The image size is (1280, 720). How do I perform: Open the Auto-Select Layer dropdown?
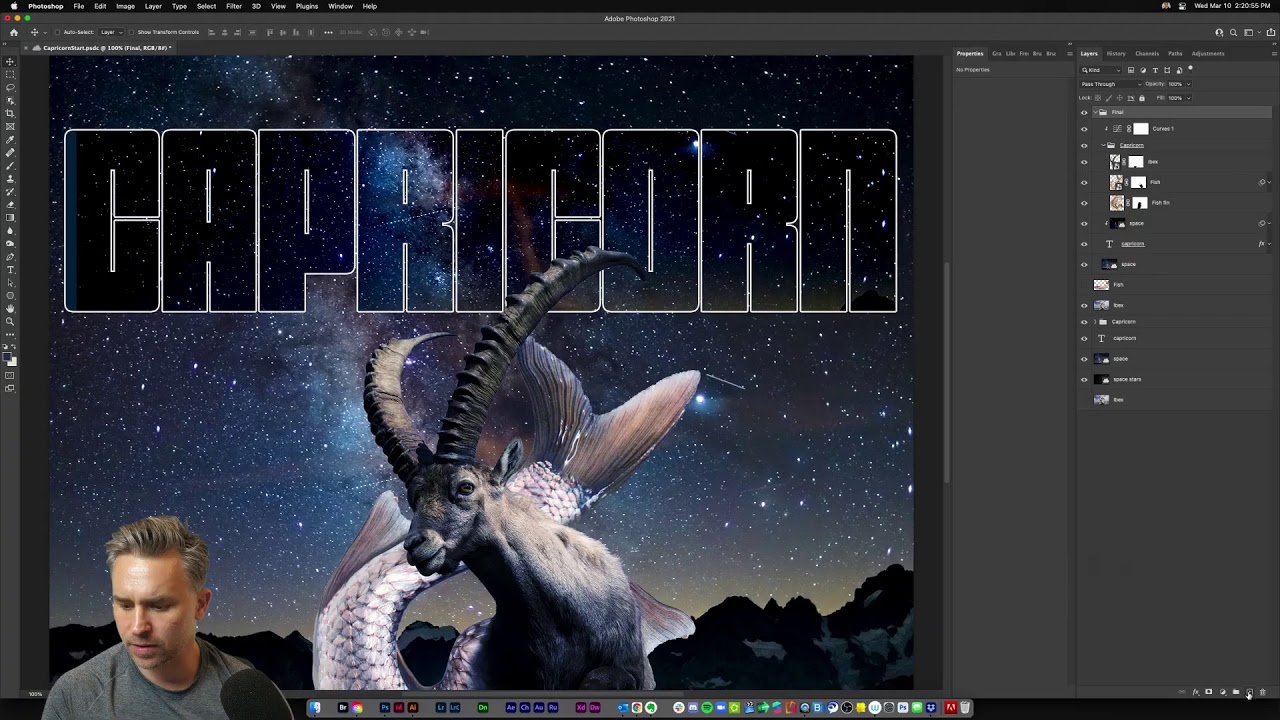click(x=111, y=32)
